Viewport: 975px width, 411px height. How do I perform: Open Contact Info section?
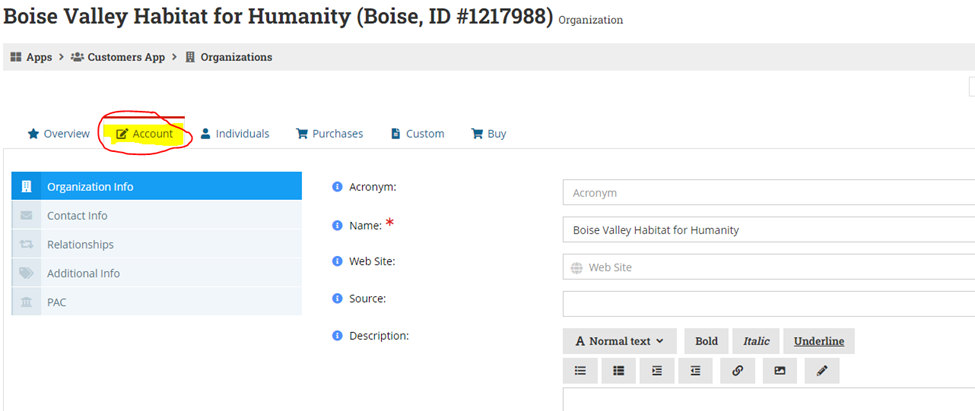point(157,215)
